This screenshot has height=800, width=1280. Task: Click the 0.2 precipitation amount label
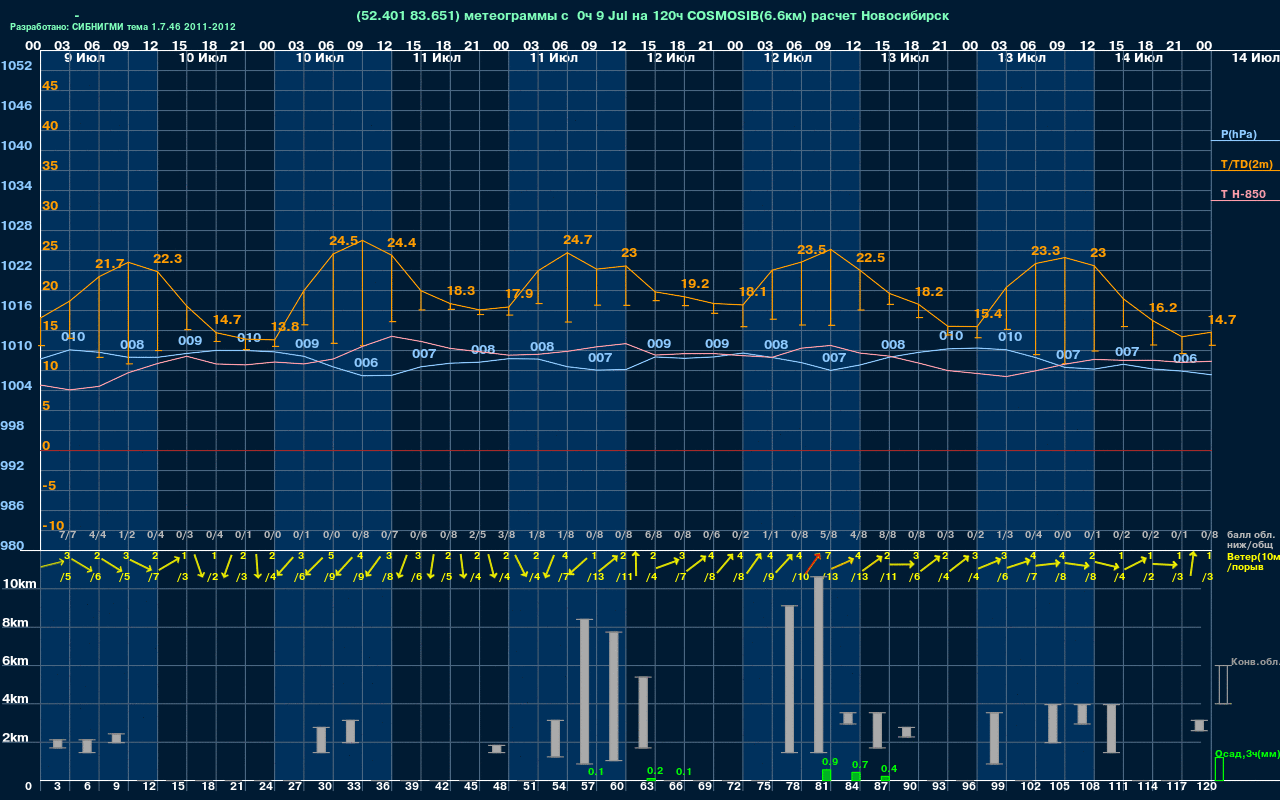pyautogui.click(x=655, y=771)
